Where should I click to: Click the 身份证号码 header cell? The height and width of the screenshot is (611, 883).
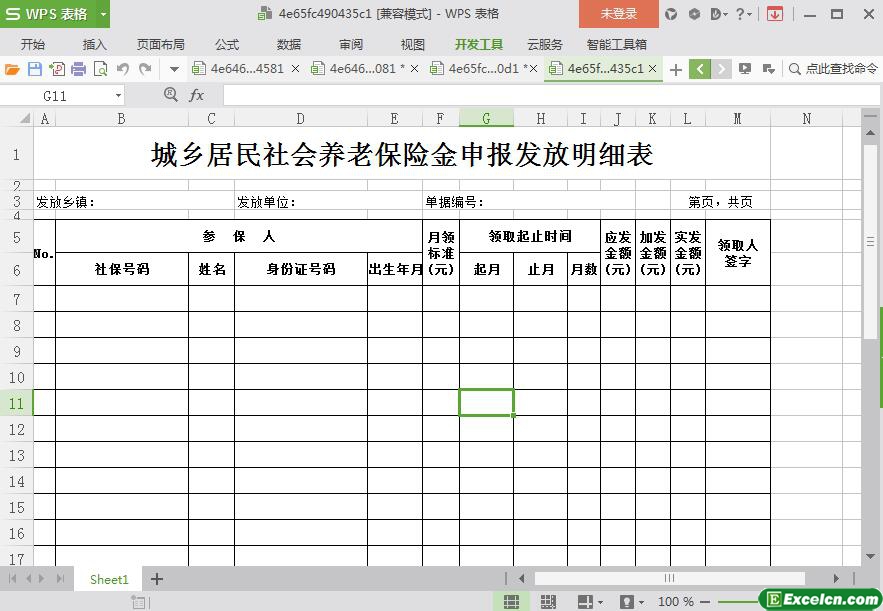[x=301, y=269]
